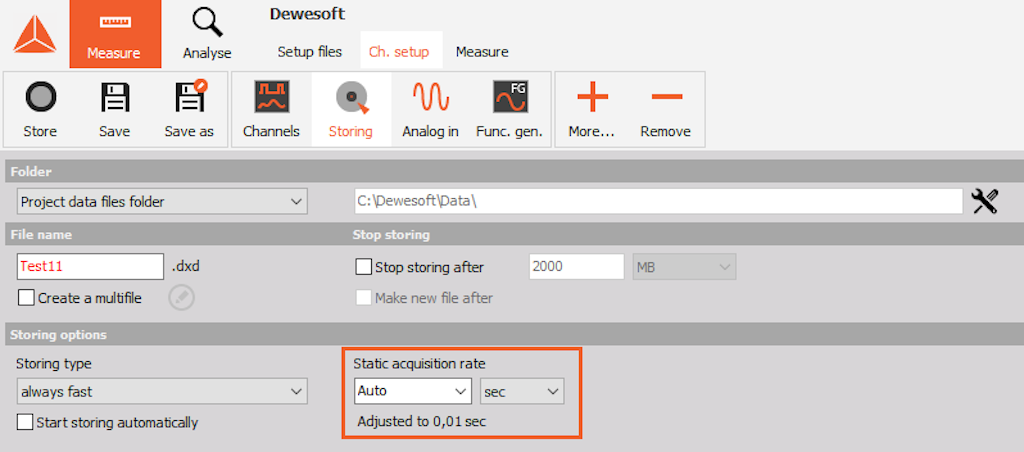Screen dimensions: 1024x452
Task: Click the Folder section header
Action: (31, 172)
